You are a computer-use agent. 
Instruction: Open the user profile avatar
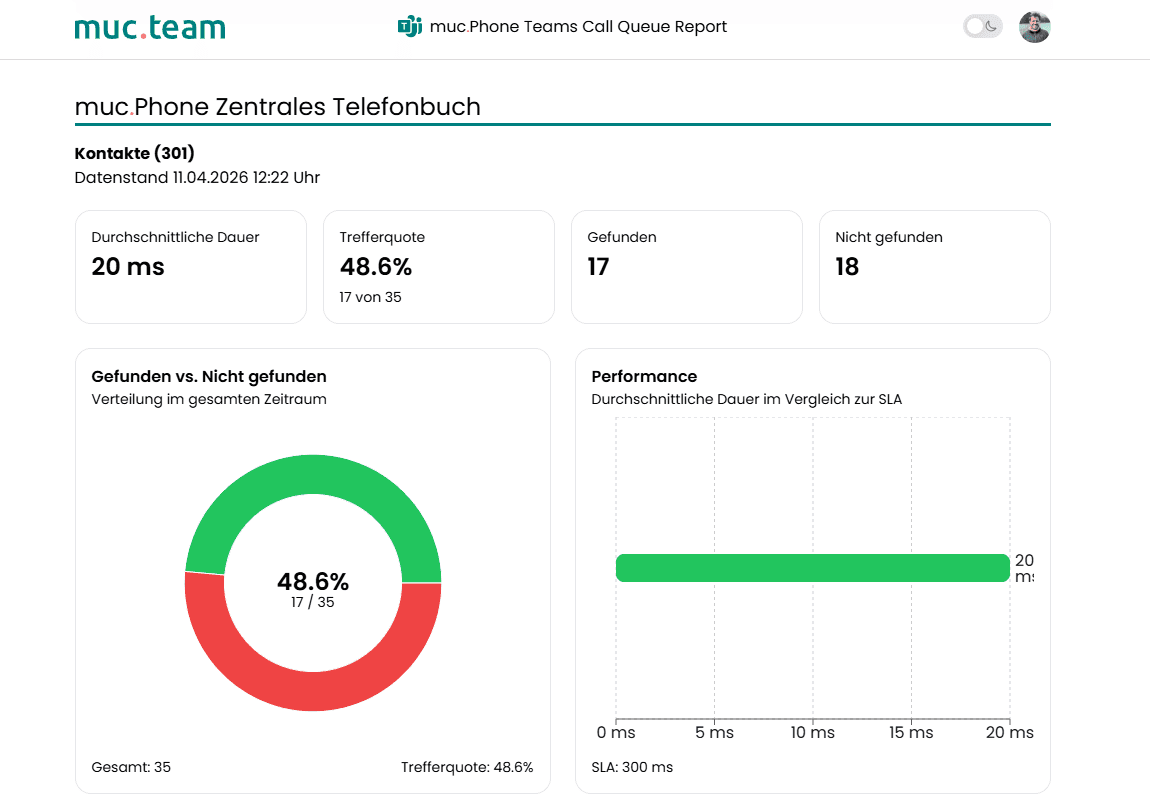(1035, 27)
